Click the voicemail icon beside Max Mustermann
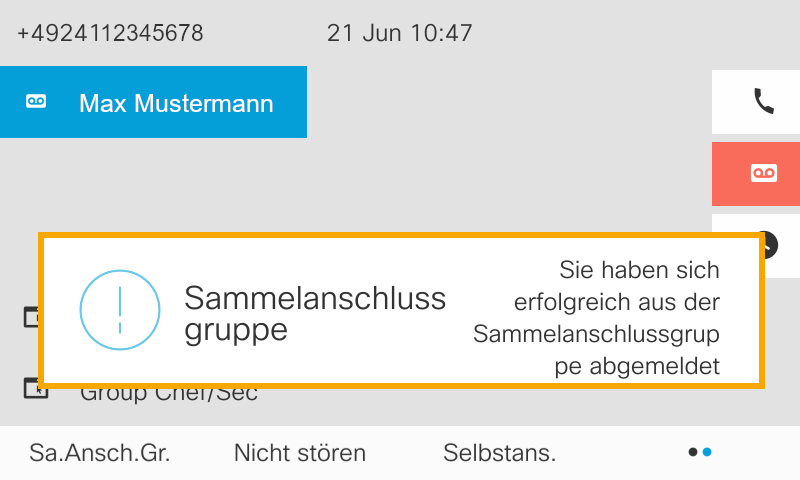800x480 pixels. [36, 102]
